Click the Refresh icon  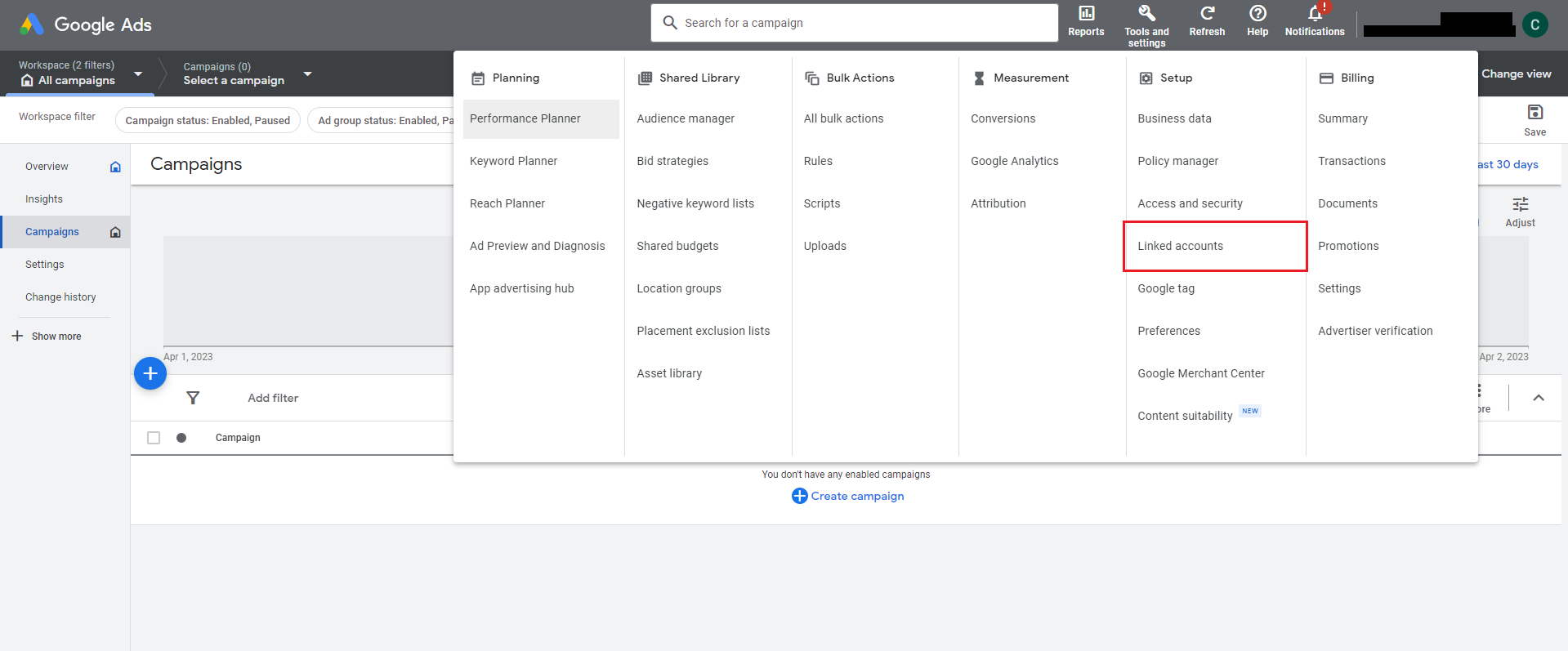(1207, 14)
